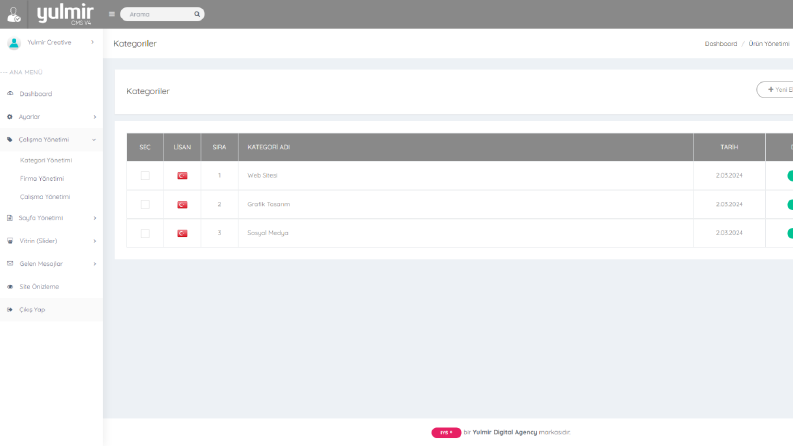This screenshot has height=446, width=793.
Task: Open the Yulmir Digital Agency footer link
Action: (505, 432)
